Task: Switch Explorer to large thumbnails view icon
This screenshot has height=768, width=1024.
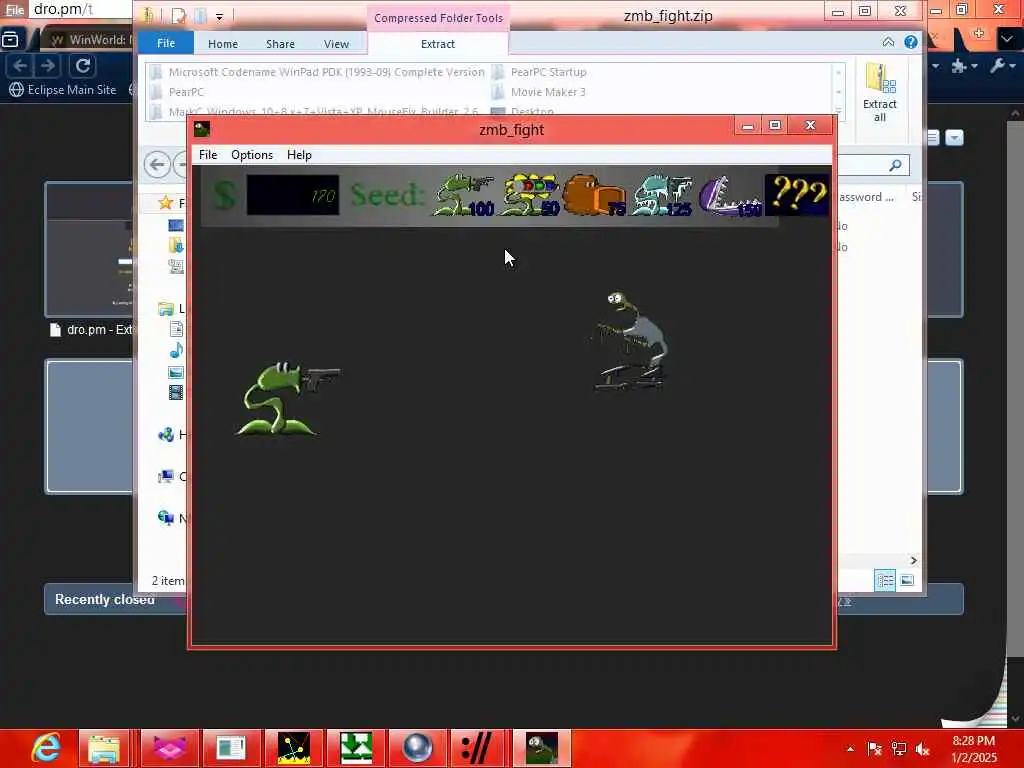Action: click(906, 580)
